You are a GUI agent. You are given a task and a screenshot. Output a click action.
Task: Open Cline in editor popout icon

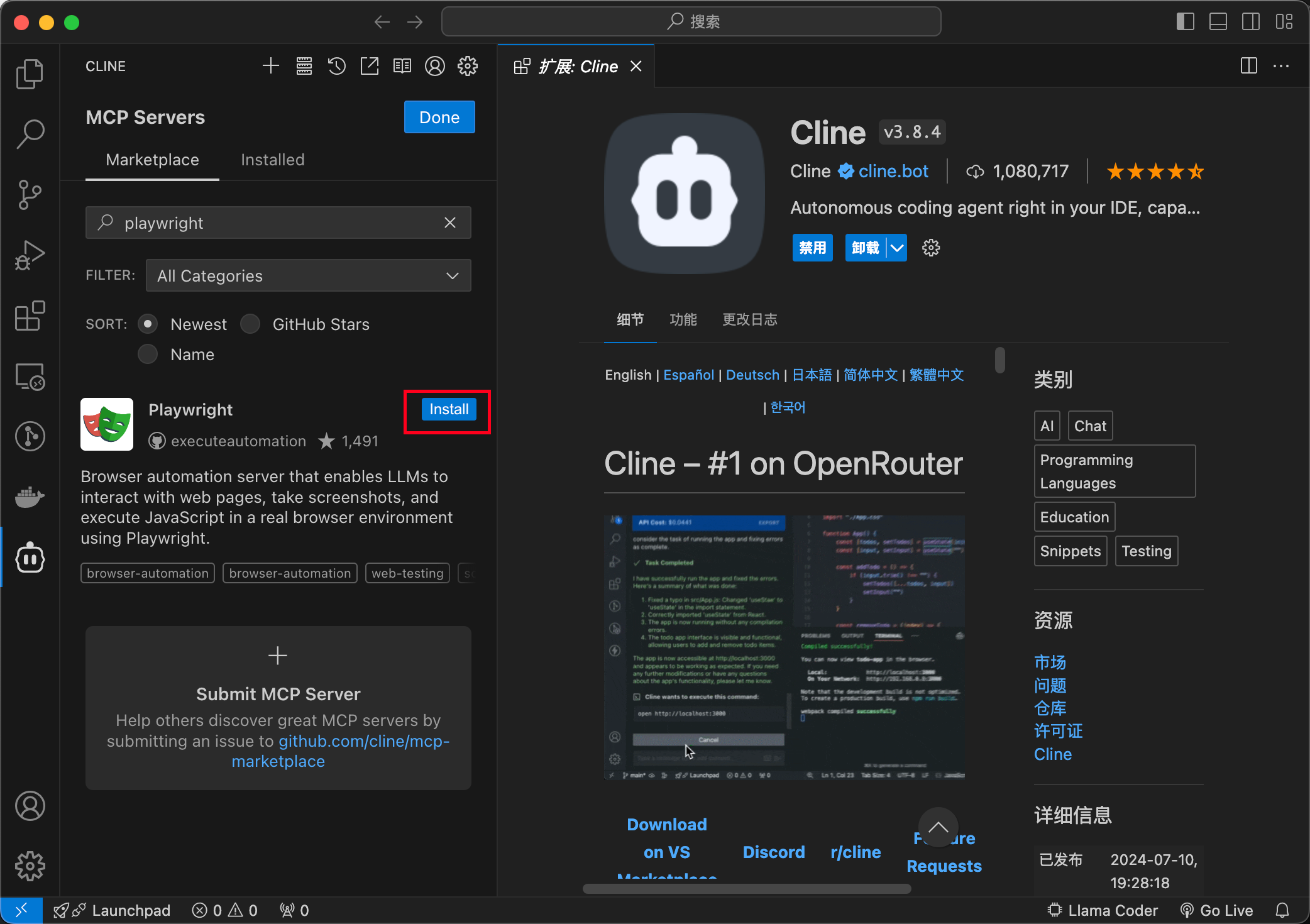point(370,66)
